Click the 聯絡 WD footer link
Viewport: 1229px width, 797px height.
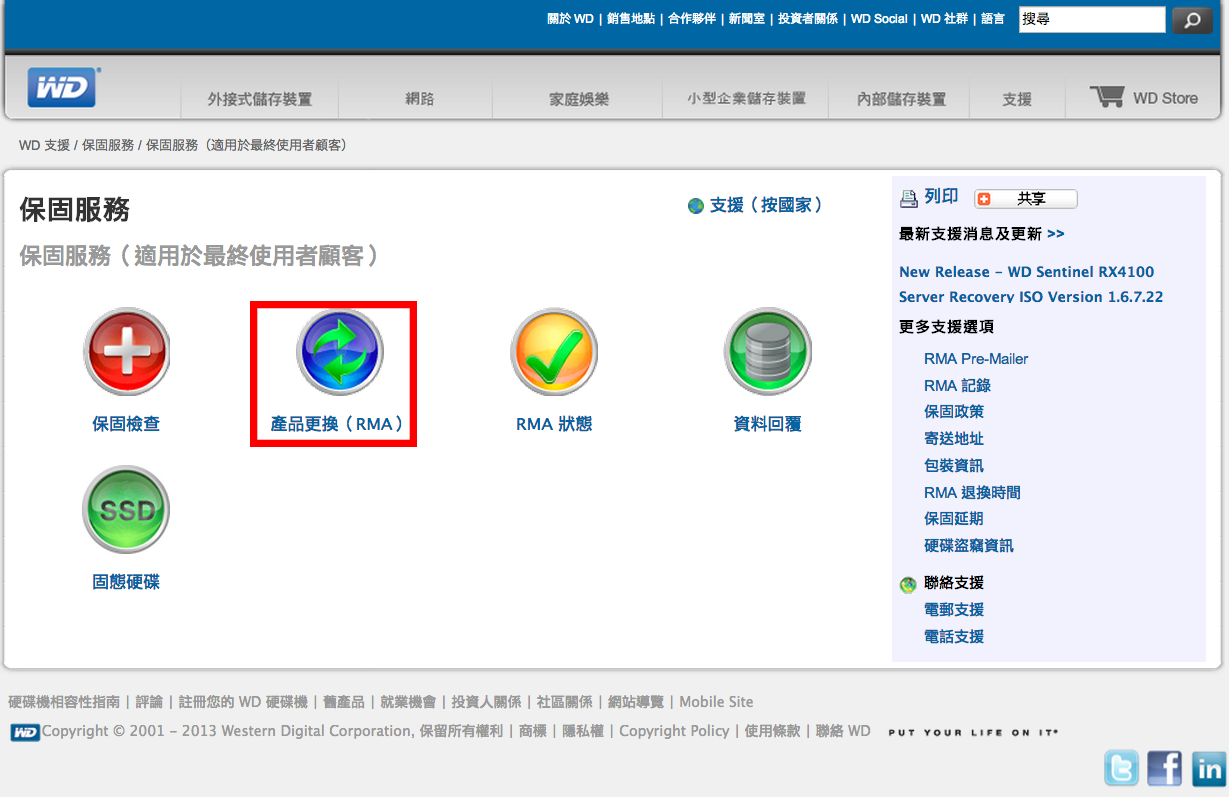[843, 731]
